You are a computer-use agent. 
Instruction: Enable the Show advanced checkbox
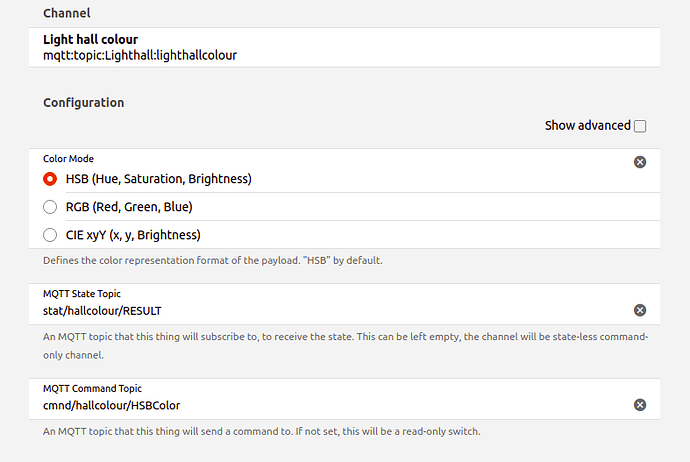tap(640, 126)
